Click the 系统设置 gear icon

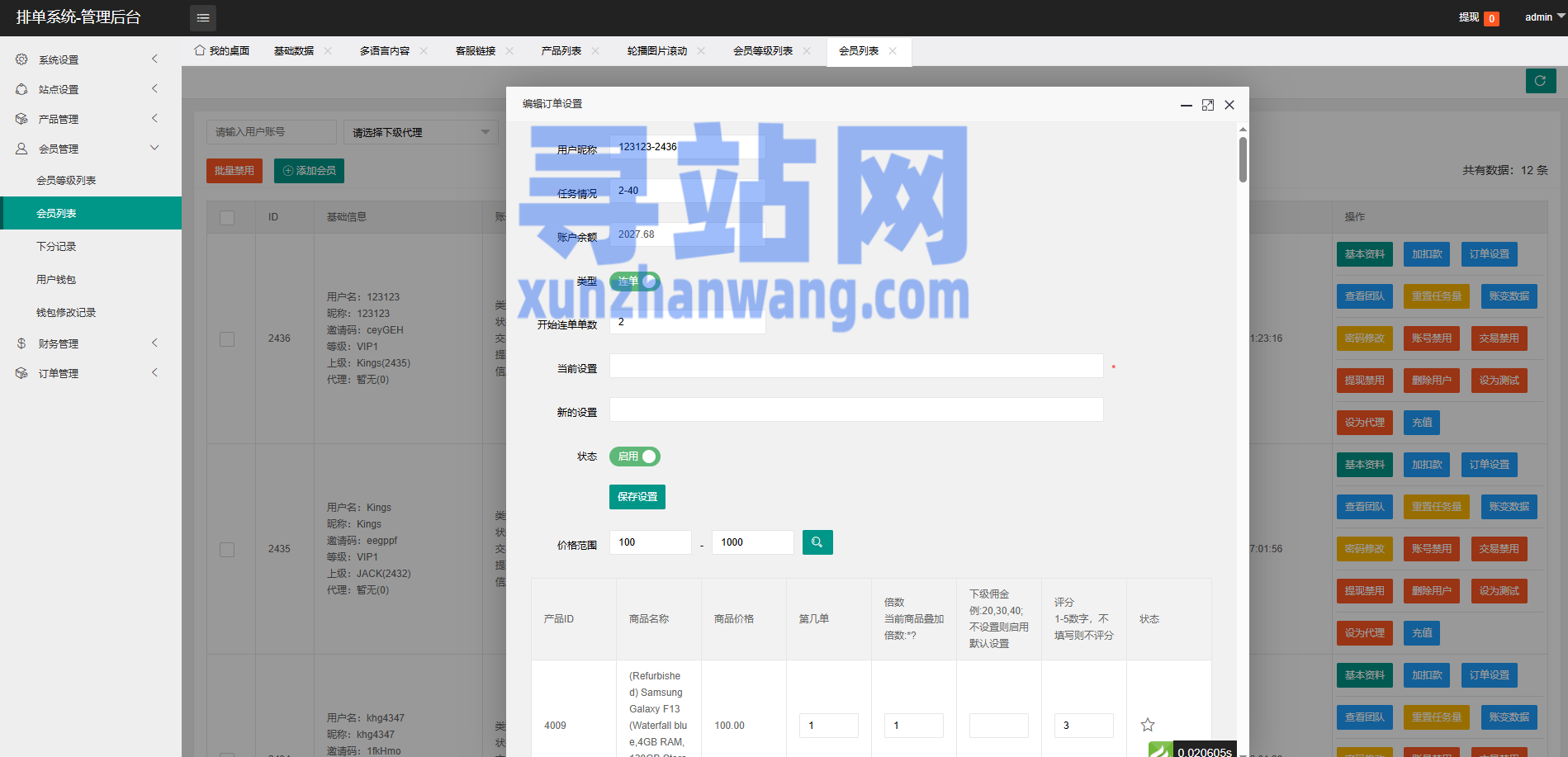21,59
